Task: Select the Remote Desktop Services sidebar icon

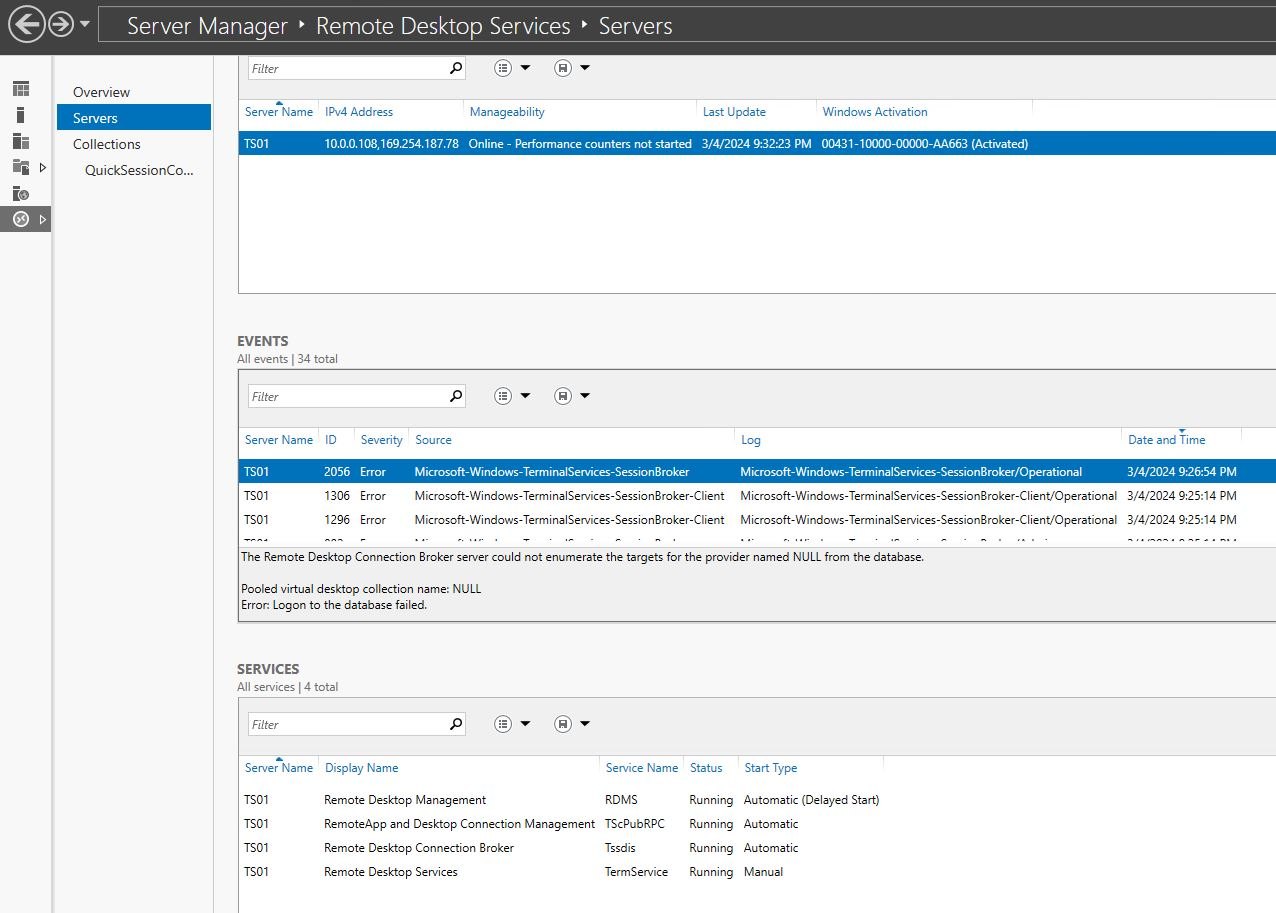Action: tap(21, 219)
